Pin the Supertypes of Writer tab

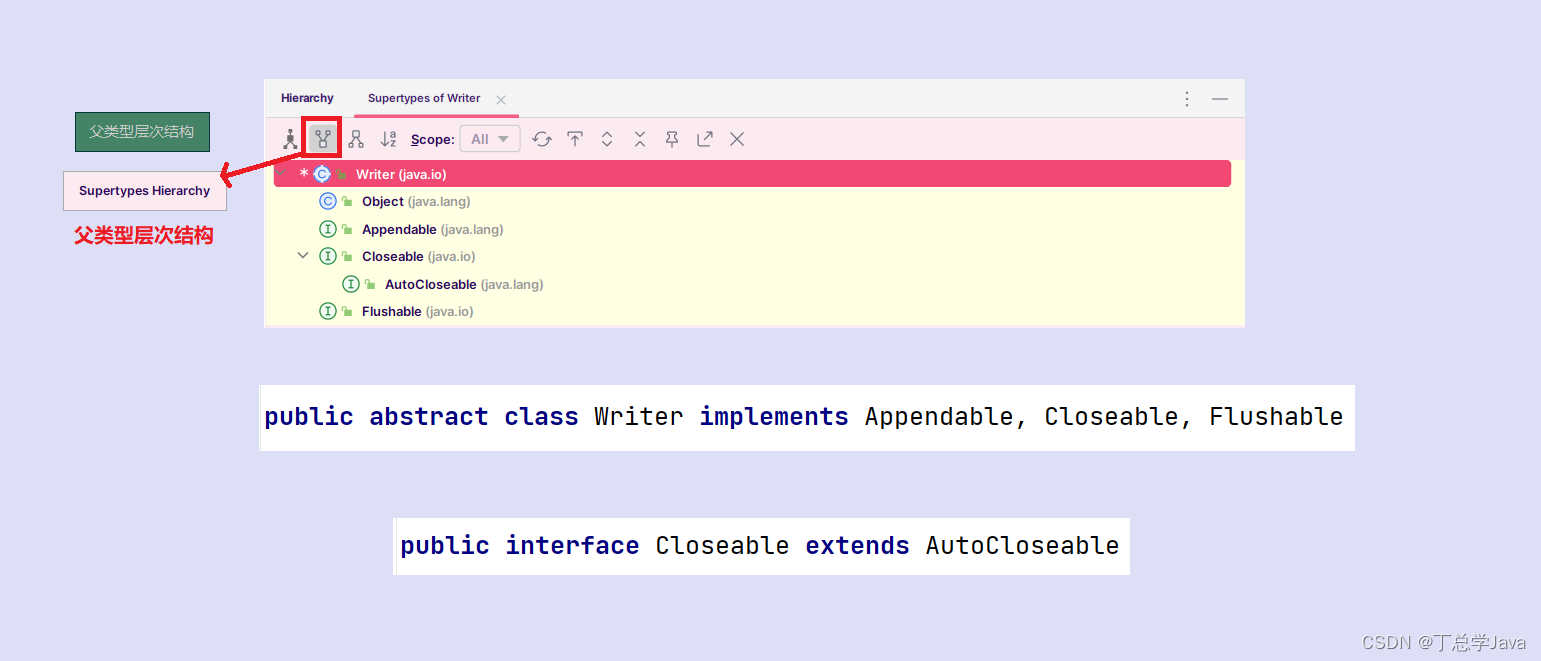click(x=671, y=138)
